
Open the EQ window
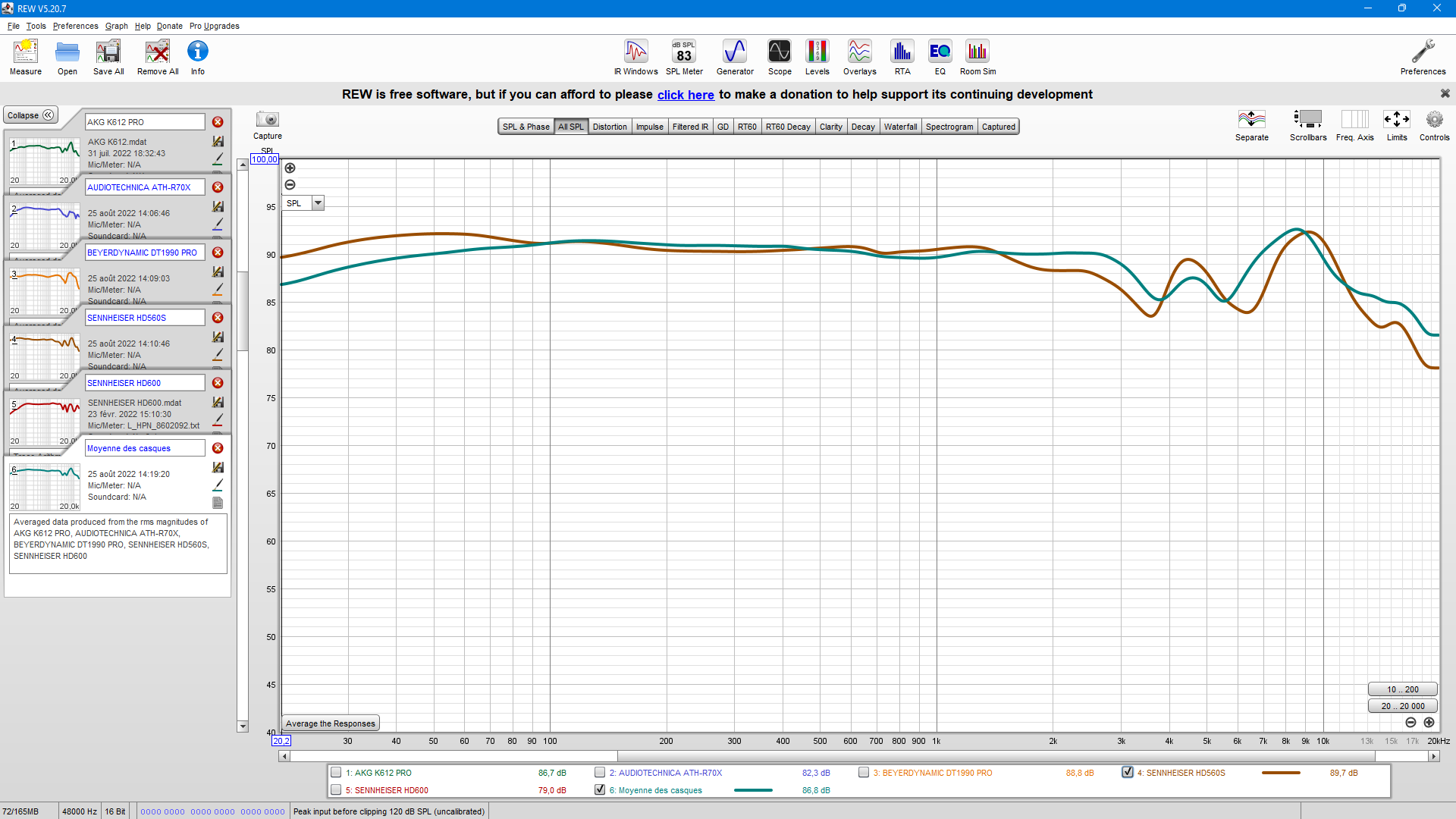pyautogui.click(x=940, y=57)
